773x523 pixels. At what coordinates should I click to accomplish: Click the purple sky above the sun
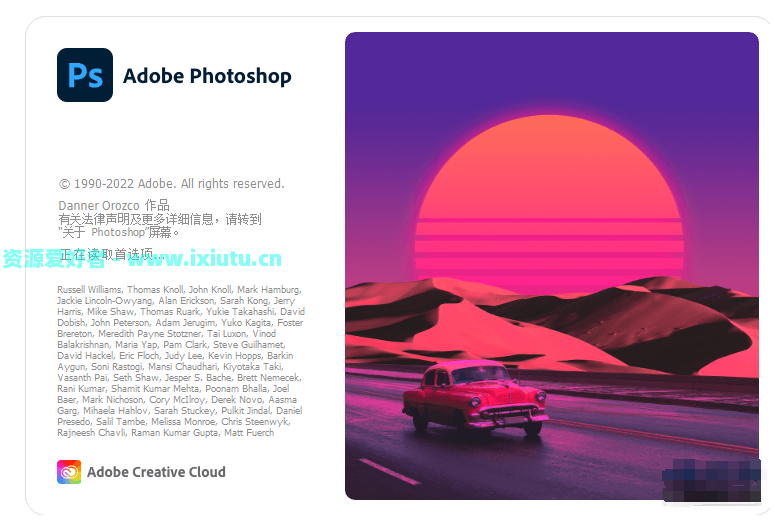(x=551, y=71)
